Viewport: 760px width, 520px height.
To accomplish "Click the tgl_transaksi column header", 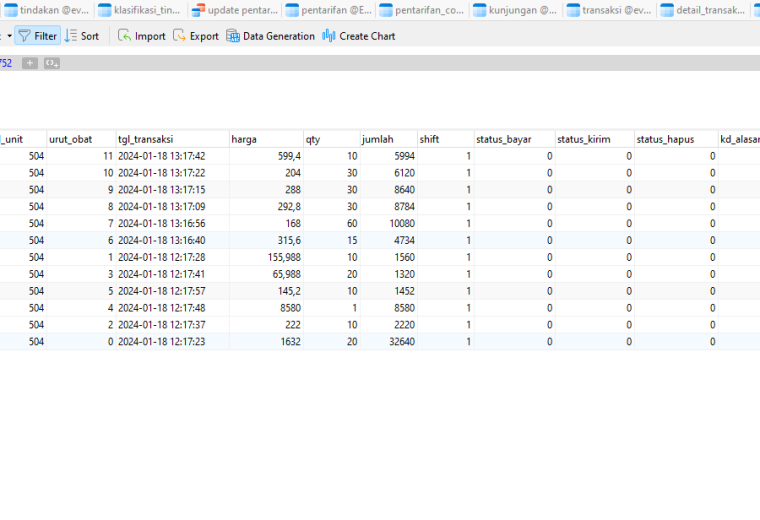I will tap(173, 140).
